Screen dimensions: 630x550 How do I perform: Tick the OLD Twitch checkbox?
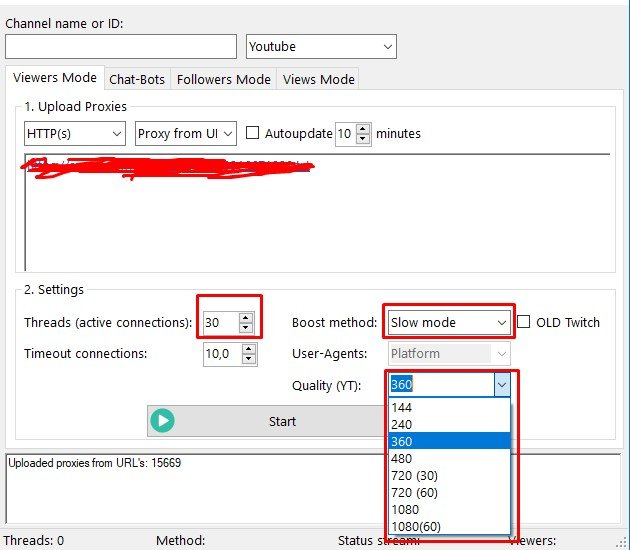click(x=524, y=322)
